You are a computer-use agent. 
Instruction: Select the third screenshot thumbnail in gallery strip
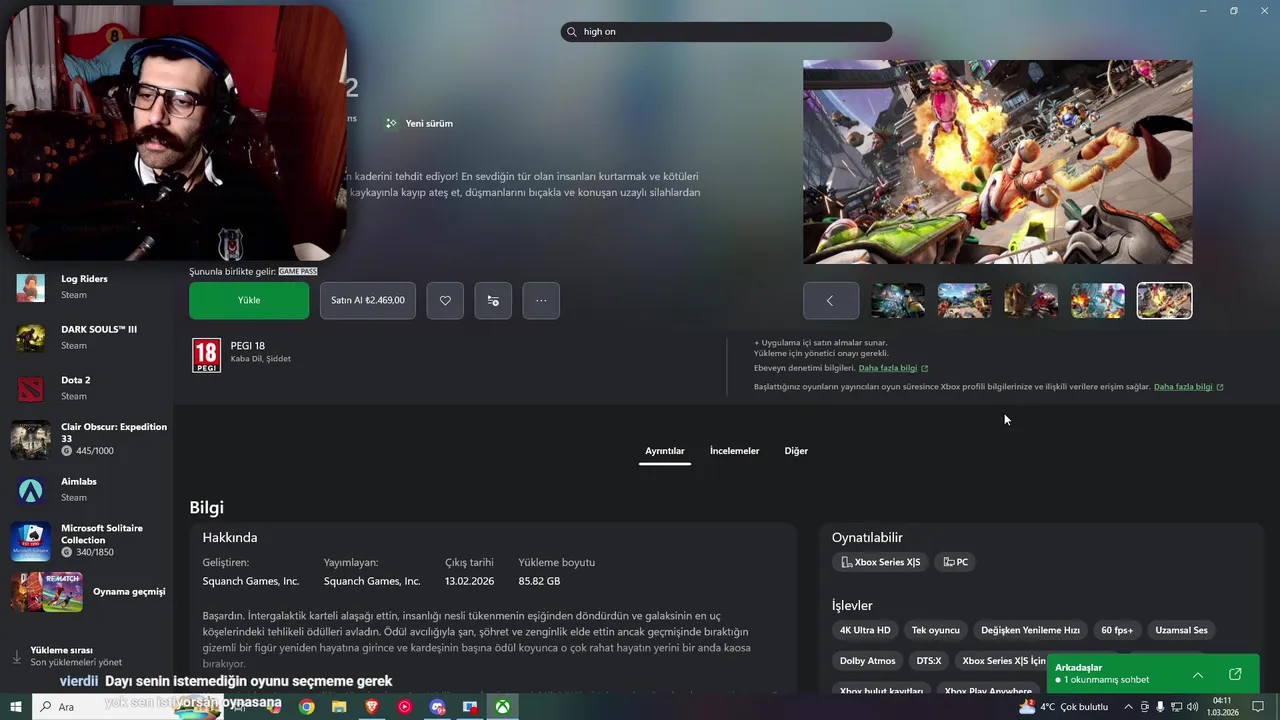(x=1031, y=301)
